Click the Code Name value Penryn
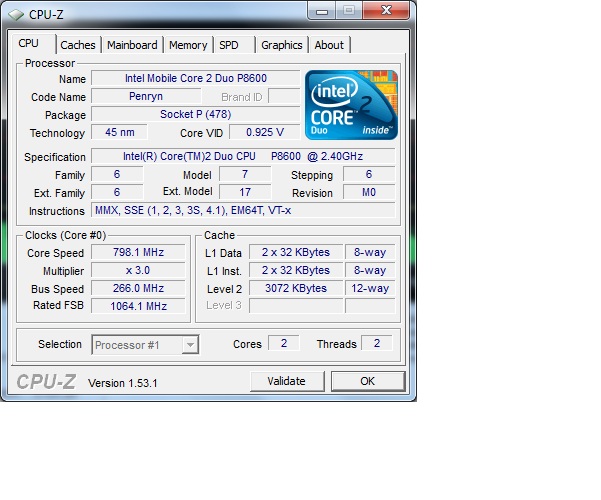The image size is (601, 500). point(146,96)
